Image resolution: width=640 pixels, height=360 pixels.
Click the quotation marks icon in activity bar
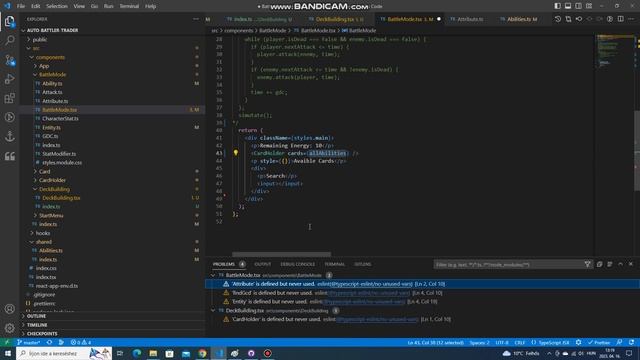tap(9, 156)
